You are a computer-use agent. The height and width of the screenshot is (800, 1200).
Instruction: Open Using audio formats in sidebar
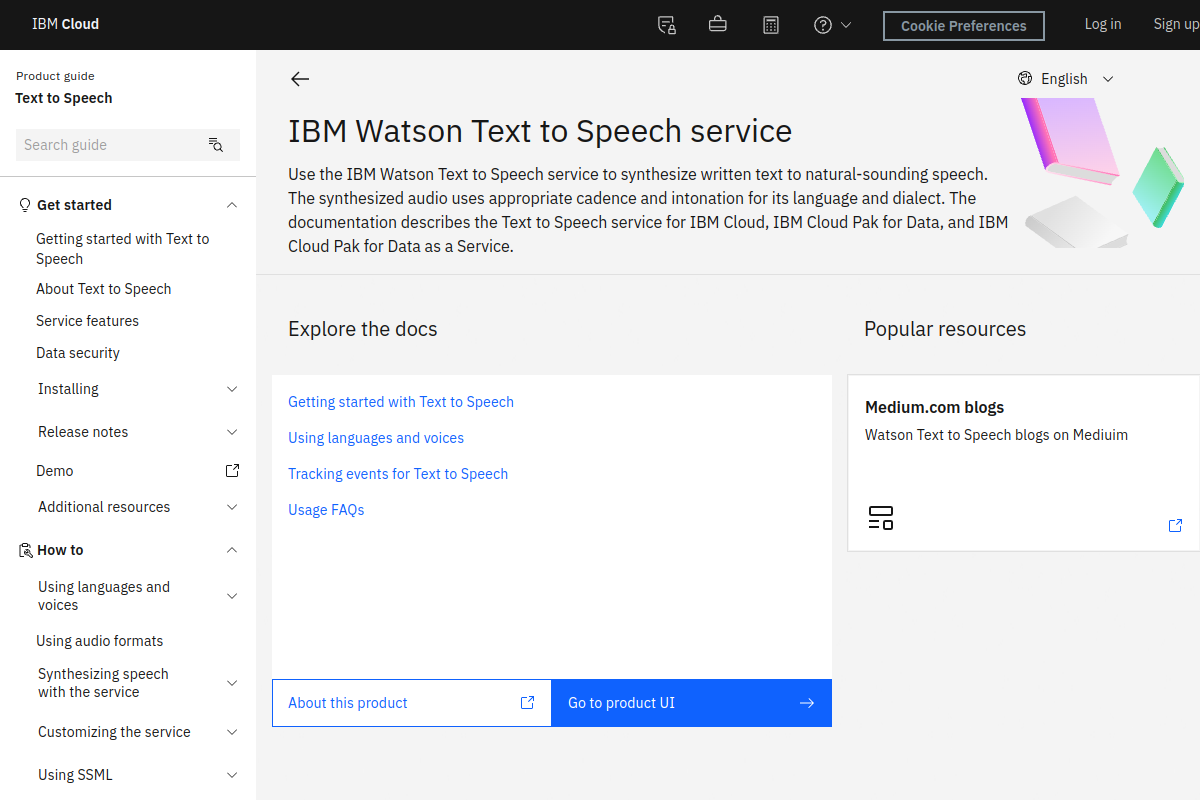[100, 641]
